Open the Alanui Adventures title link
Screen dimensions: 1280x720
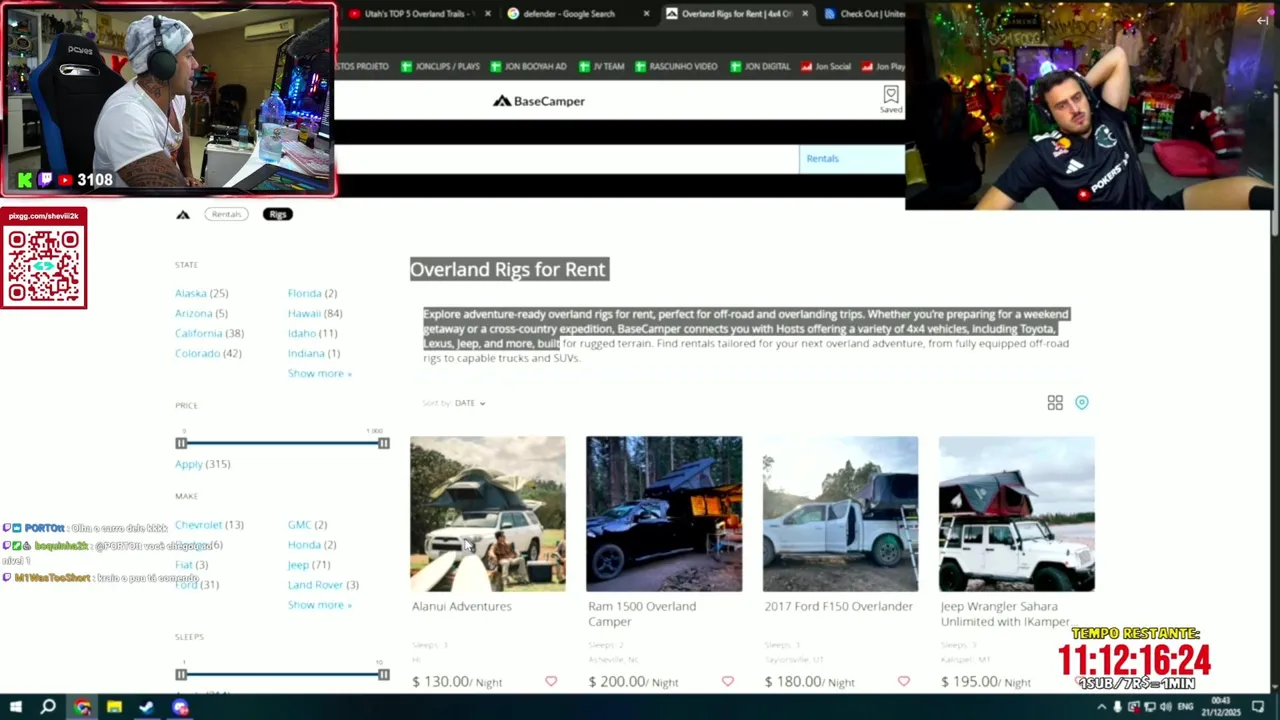(462, 606)
